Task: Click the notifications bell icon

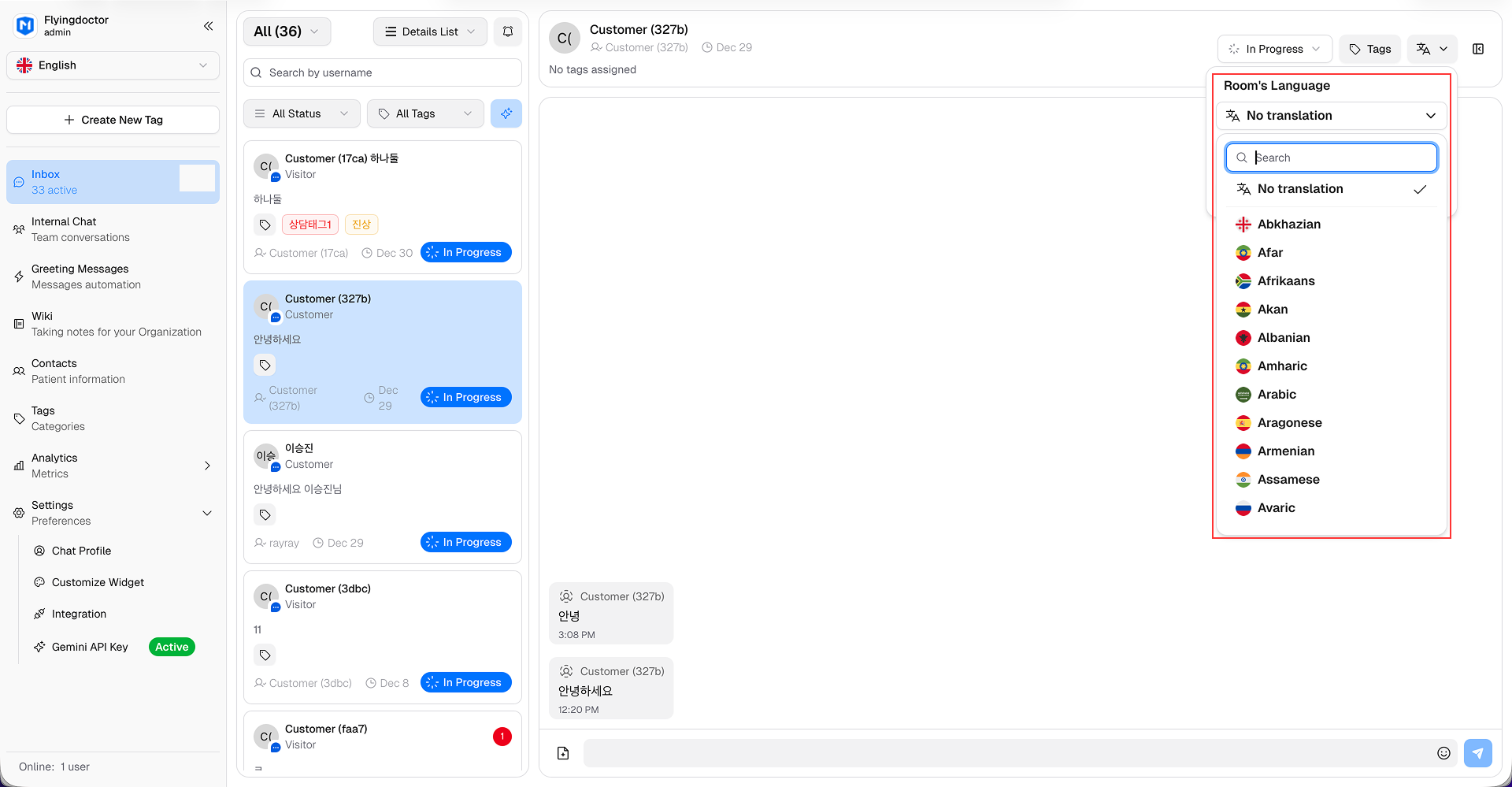Action: tap(508, 32)
